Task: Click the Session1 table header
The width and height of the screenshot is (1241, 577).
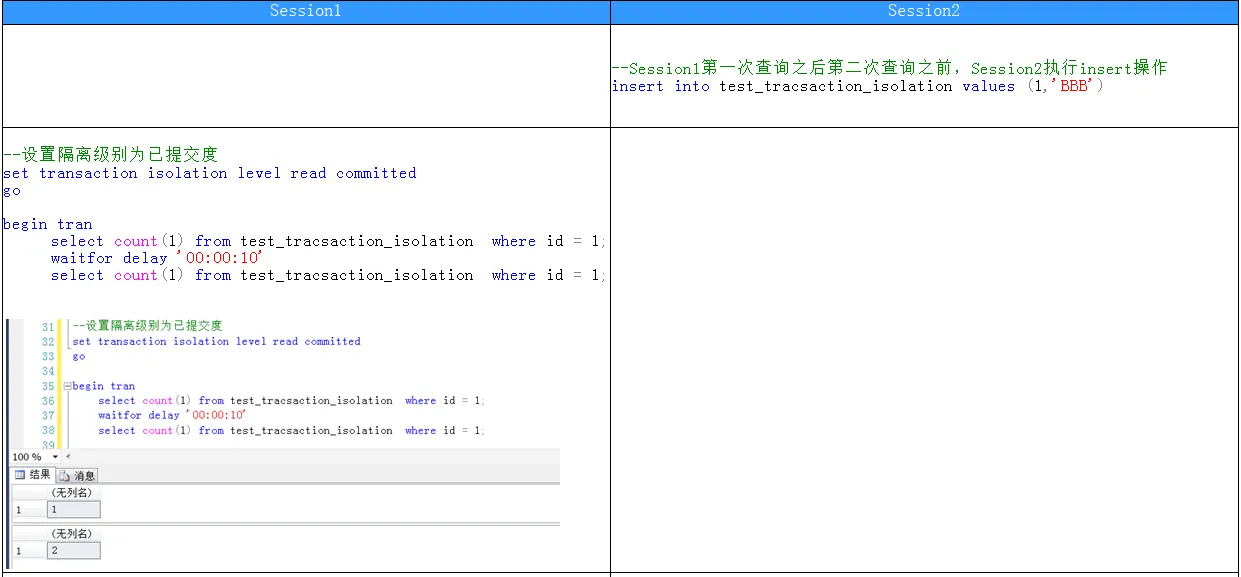Action: (x=306, y=11)
